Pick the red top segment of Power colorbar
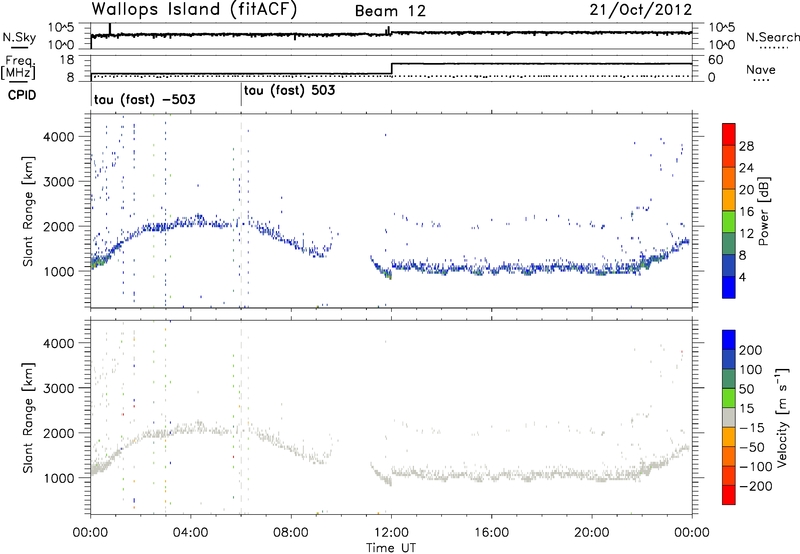 [x=729, y=134]
